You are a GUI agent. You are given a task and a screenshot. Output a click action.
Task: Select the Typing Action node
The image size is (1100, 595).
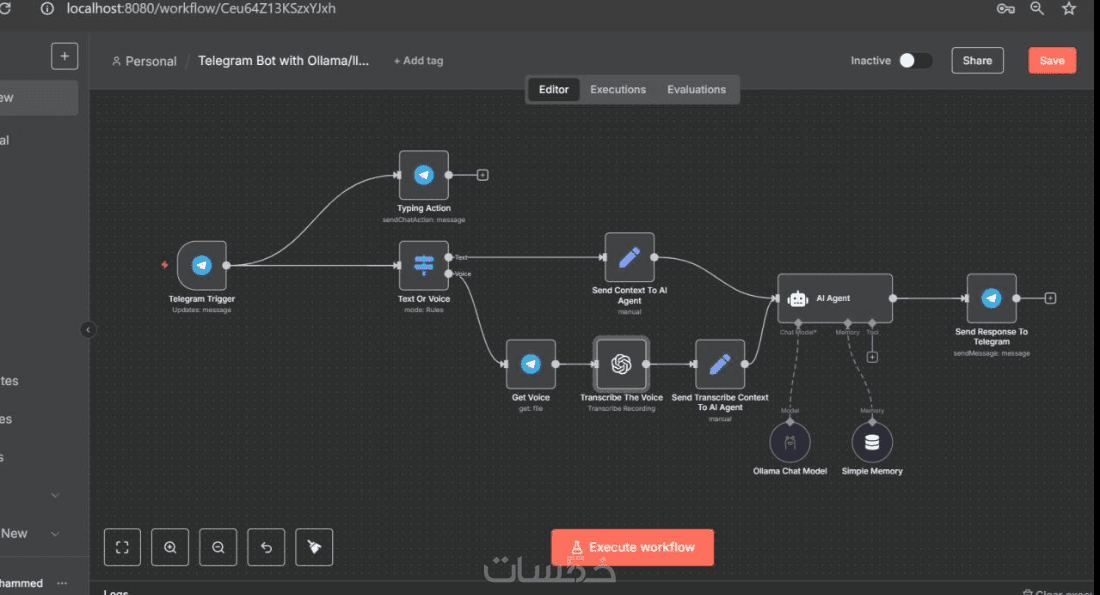(424, 175)
